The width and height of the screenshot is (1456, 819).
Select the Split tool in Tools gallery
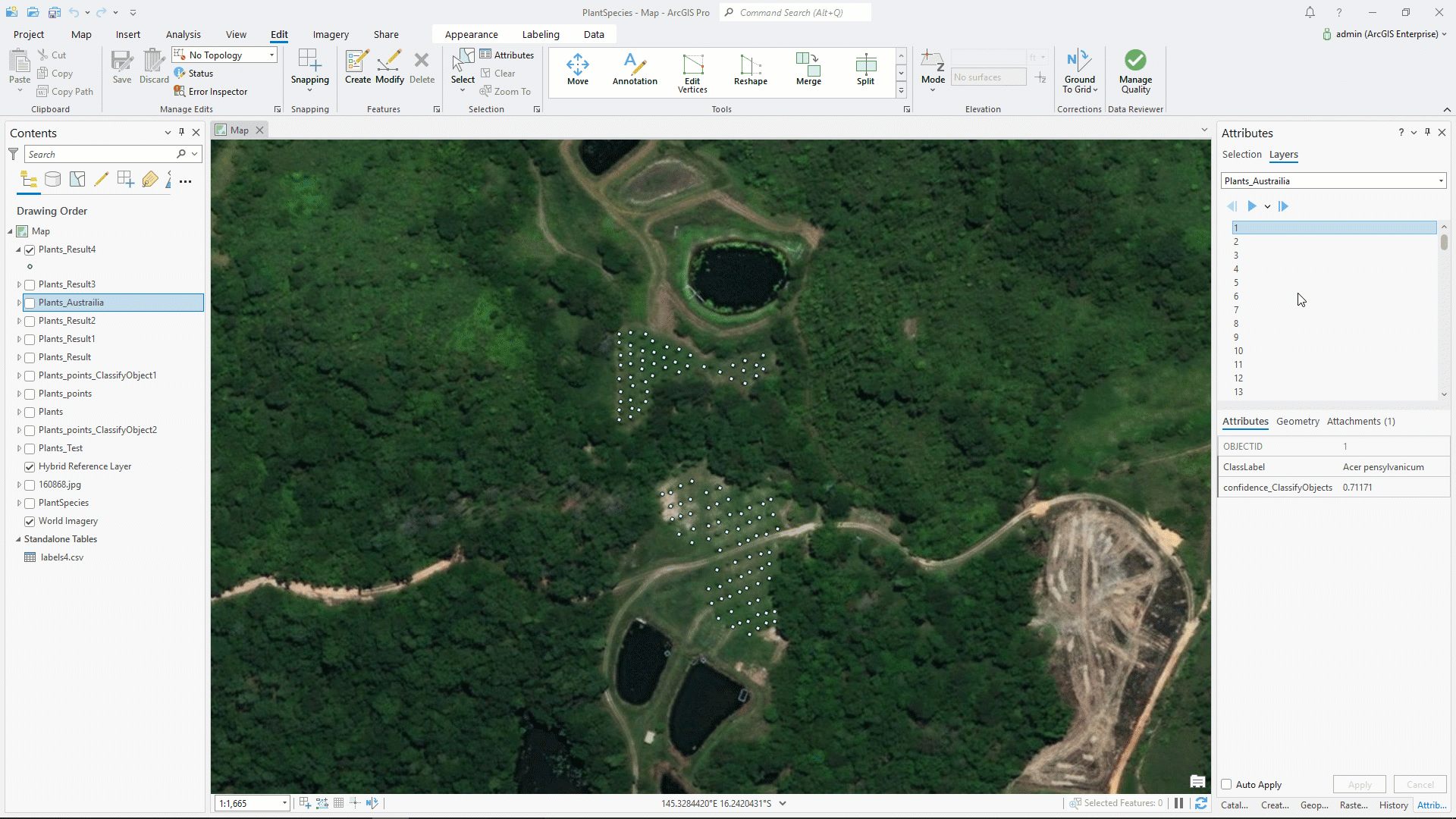(x=865, y=70)
